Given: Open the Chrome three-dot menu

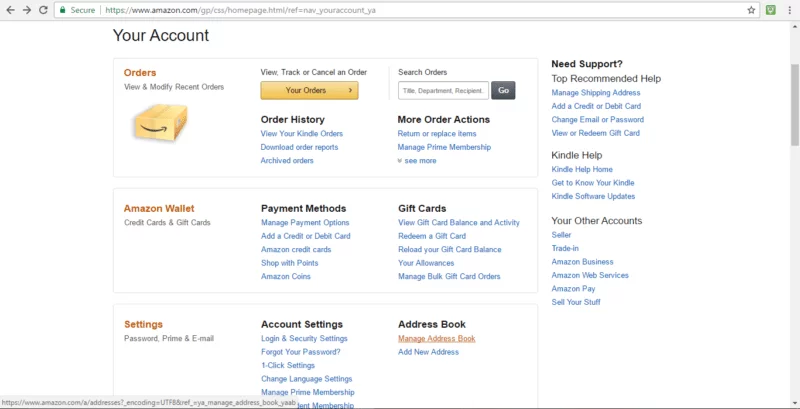Looking at the screenshot, I should coord(789,10).
